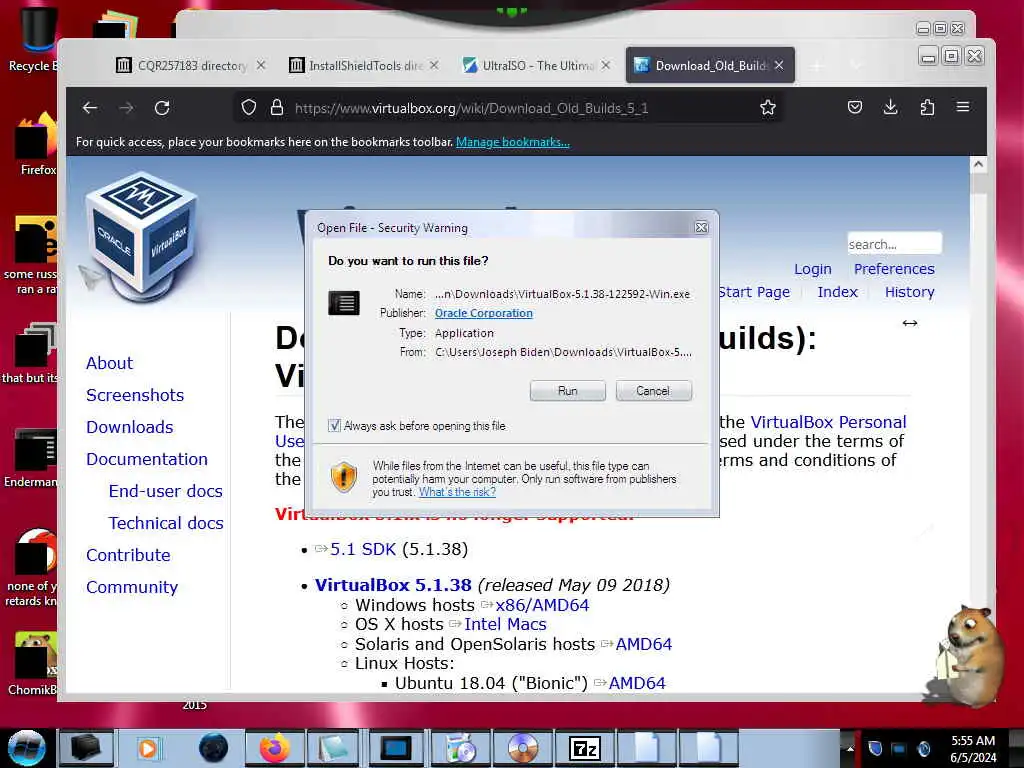Image resolution: width=1024 pixels, height=768 pixels.
Task: Open the History link
Action: tap(909, 292)
